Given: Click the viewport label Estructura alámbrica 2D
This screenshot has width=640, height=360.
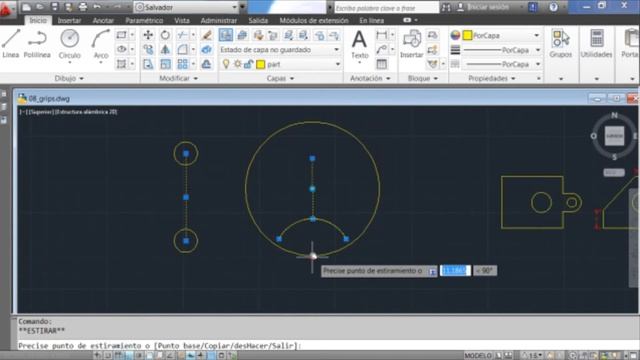Looking at the screenshot, I should click(86, 112).
